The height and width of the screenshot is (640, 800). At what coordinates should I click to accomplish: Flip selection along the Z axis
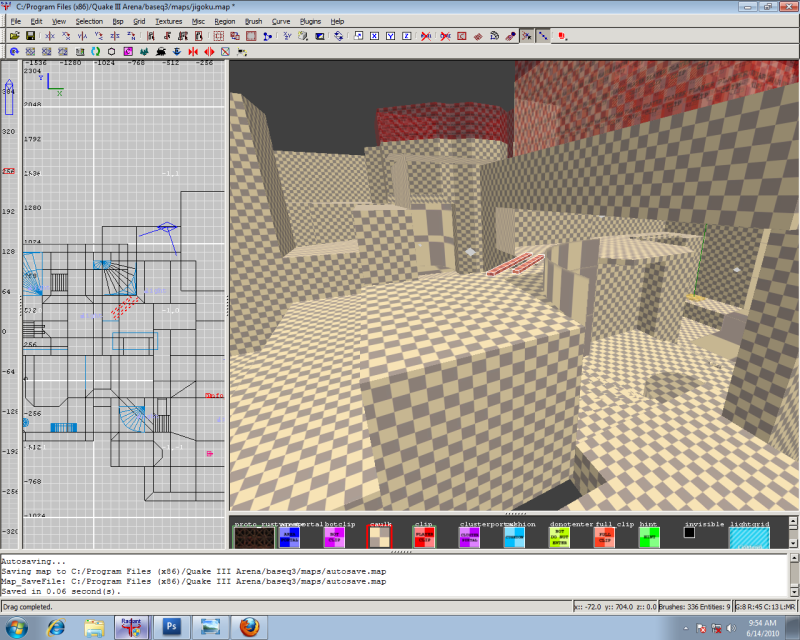click(115, 36)
